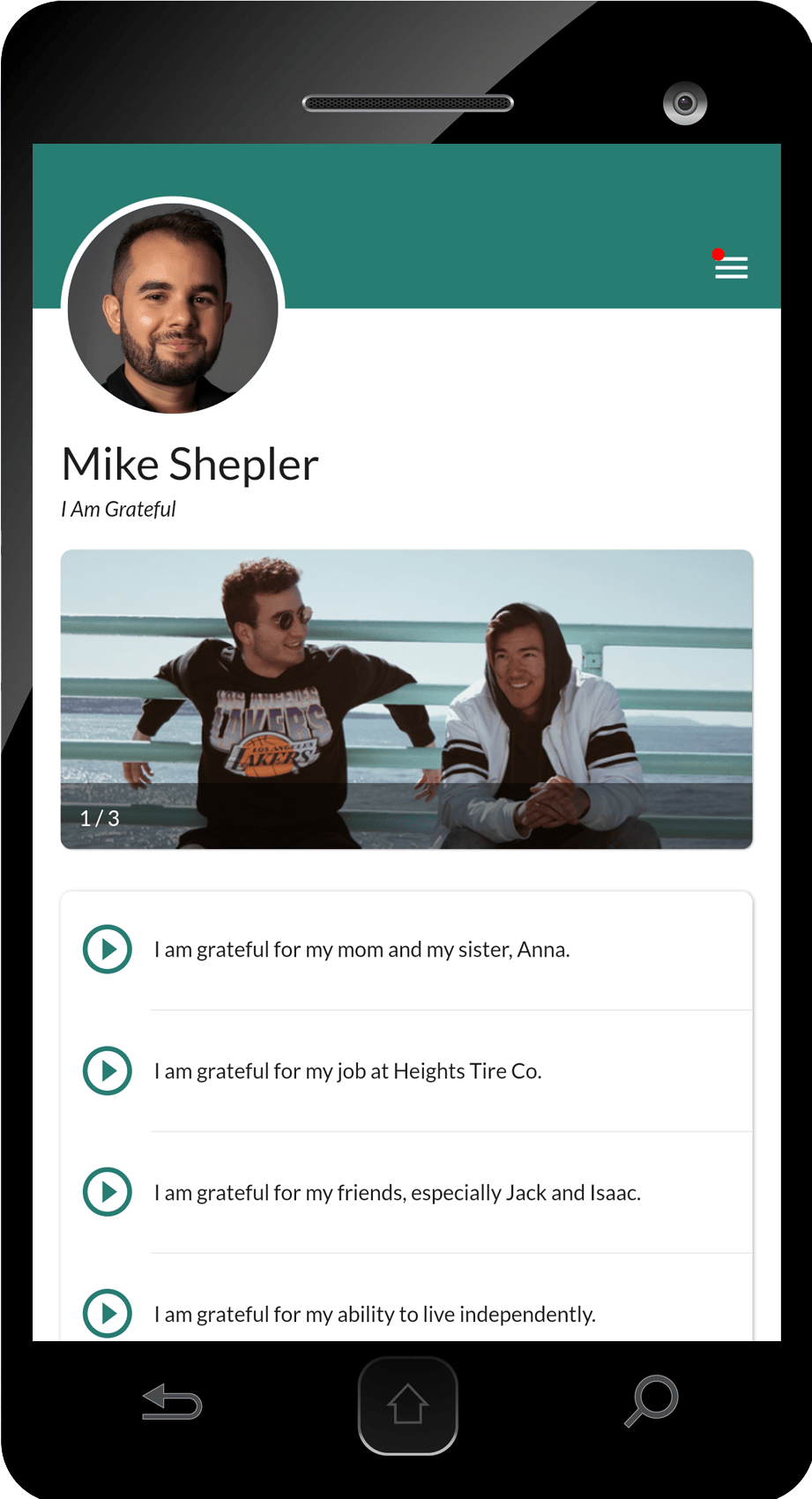Select the I Am Grateful subtitle
The width and height of the screenshot is (812, 1499).
pyautogui.click(x=118, y=509)
